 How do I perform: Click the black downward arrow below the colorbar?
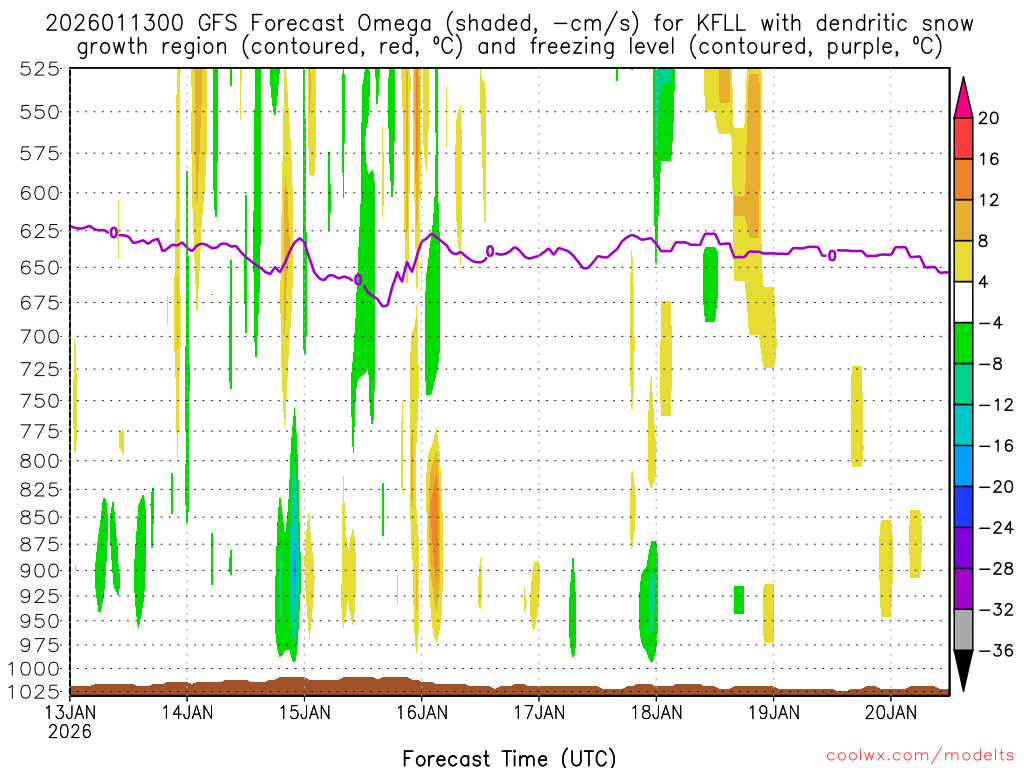[964, 672]
